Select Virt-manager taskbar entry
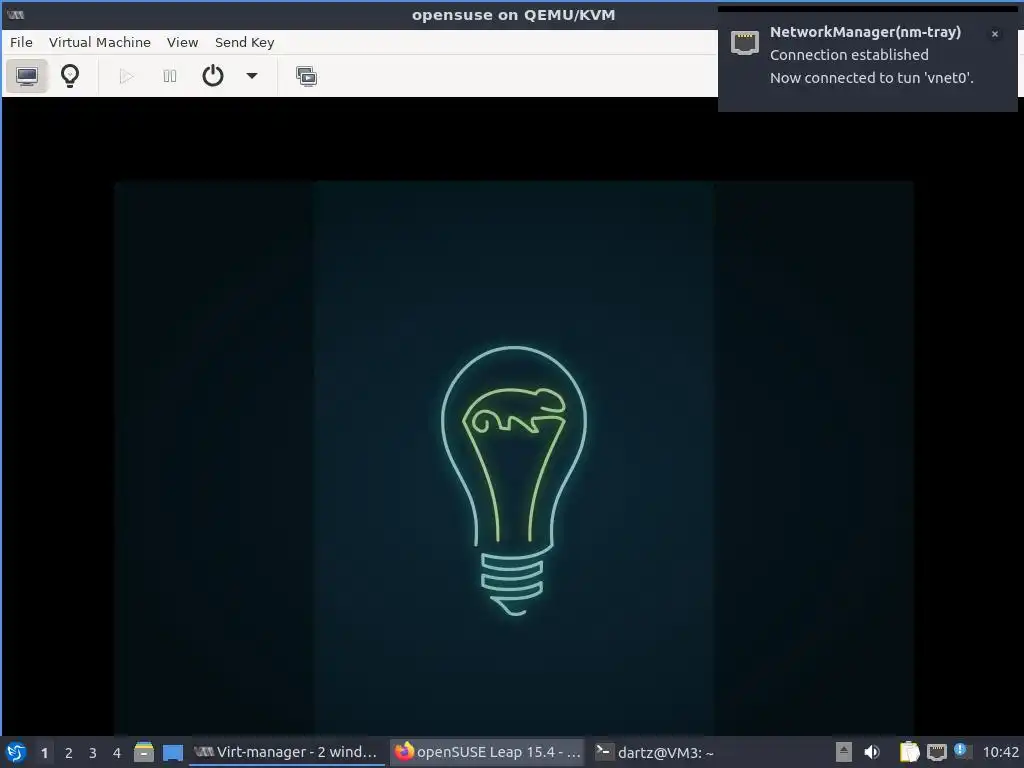This screenshot has width=1024, height=768. click(x=287, y=752)
